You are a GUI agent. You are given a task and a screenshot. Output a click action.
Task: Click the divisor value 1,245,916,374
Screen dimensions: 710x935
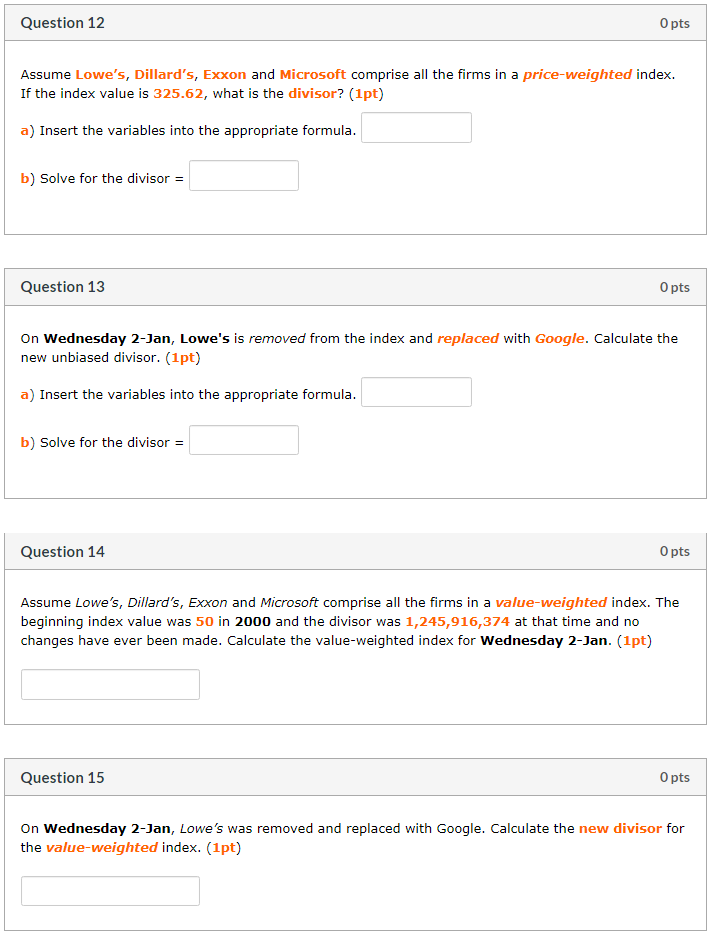pyautogui.click(x=457, y=621)
